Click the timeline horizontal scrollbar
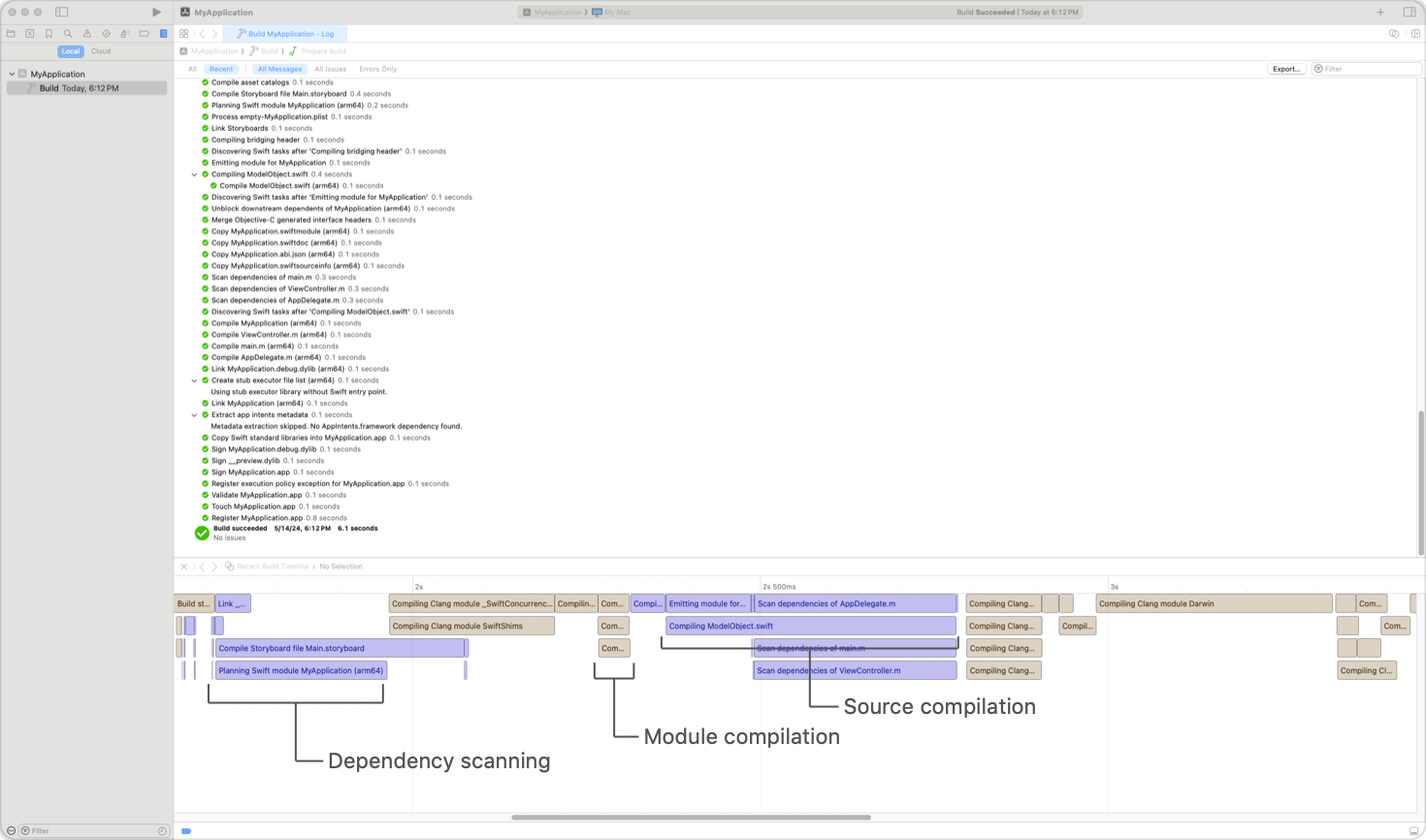 [x=691, y=818]
